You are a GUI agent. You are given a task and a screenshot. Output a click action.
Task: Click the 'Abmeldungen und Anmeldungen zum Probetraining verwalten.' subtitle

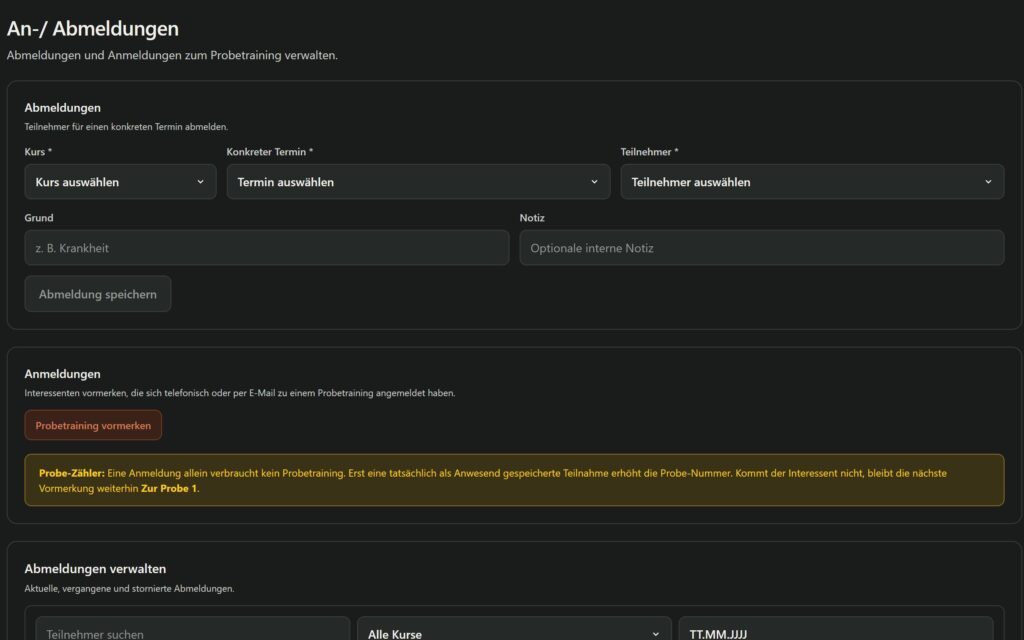click(x=172, y=56)
